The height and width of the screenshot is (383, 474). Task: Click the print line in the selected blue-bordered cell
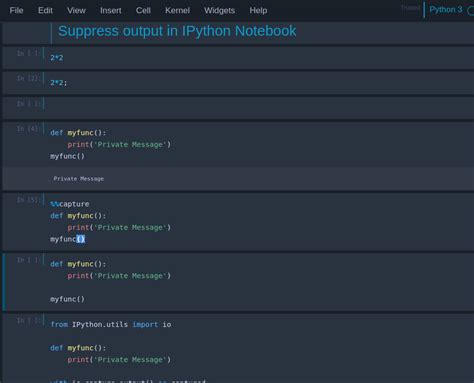click(x=119, y=276)
